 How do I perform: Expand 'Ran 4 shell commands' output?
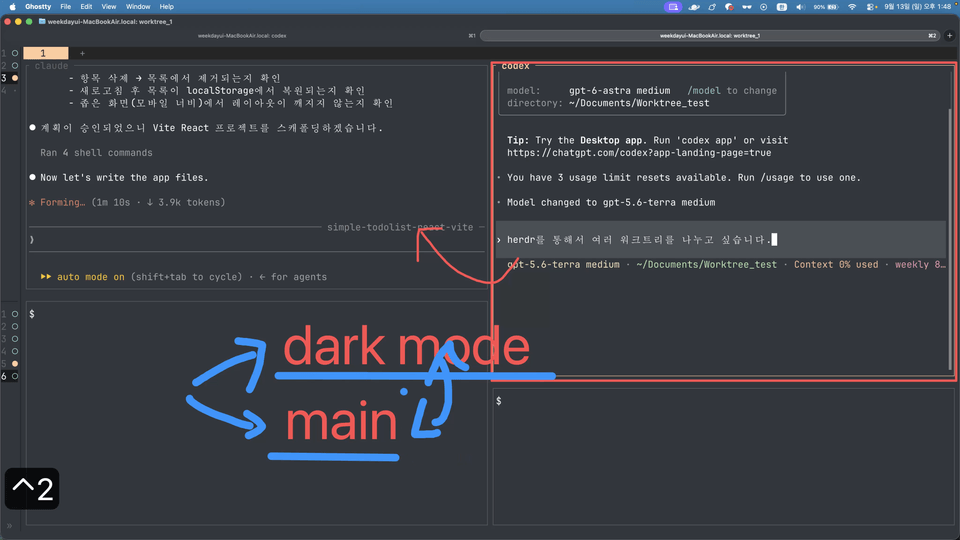point(96,152)
